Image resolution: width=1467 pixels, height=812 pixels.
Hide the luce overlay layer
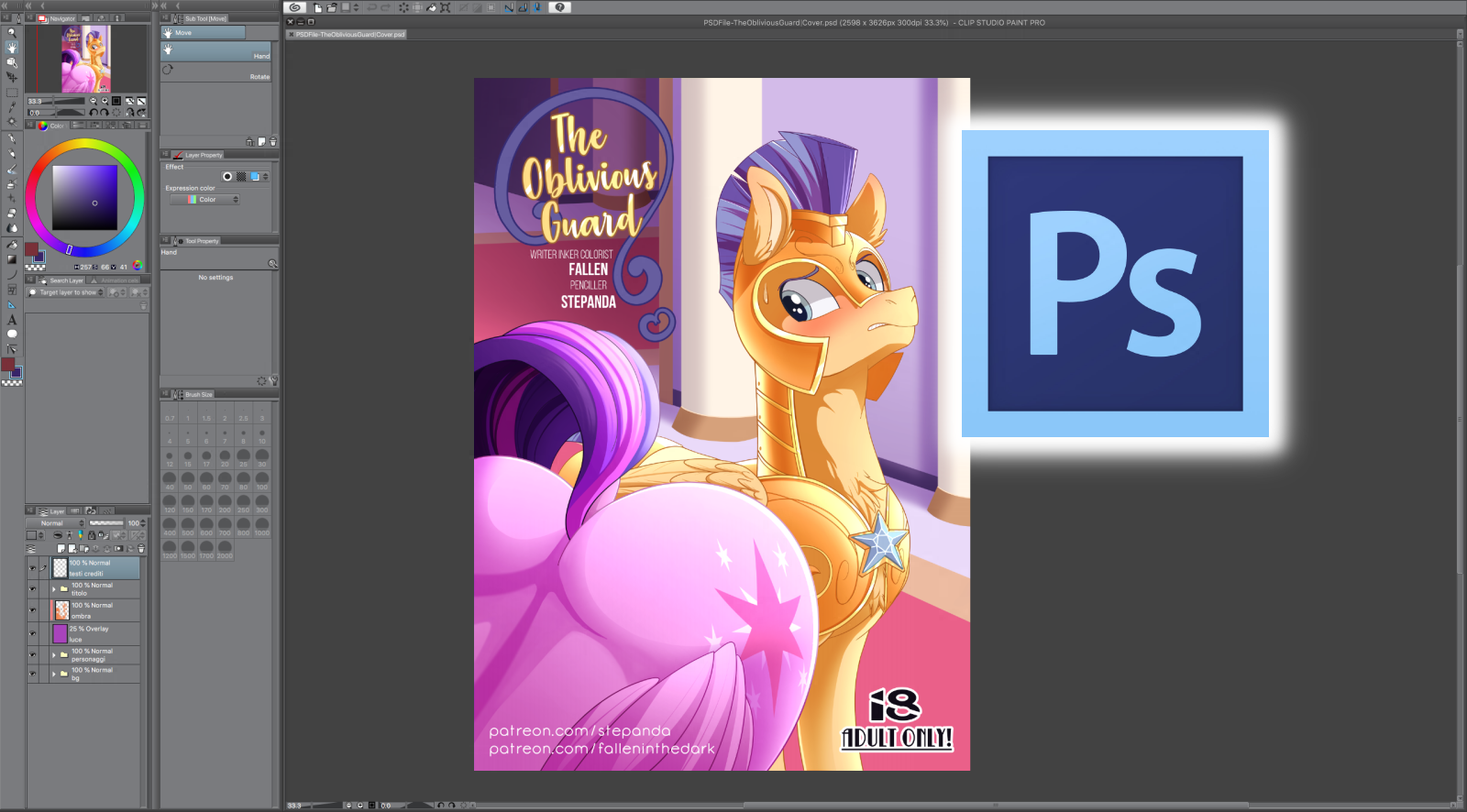(32, 633)
